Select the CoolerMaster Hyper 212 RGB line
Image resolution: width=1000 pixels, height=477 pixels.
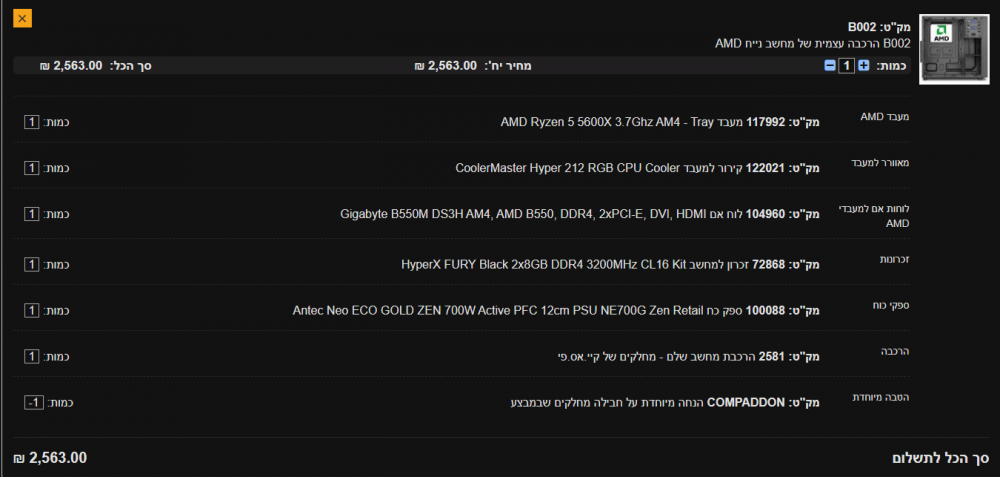[x=637, y=168]
